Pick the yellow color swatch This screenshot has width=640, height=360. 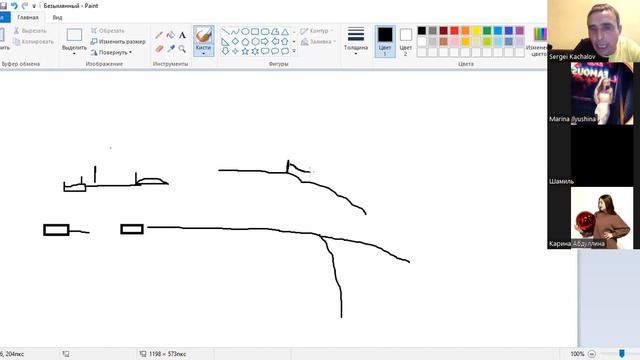(476, 31)
